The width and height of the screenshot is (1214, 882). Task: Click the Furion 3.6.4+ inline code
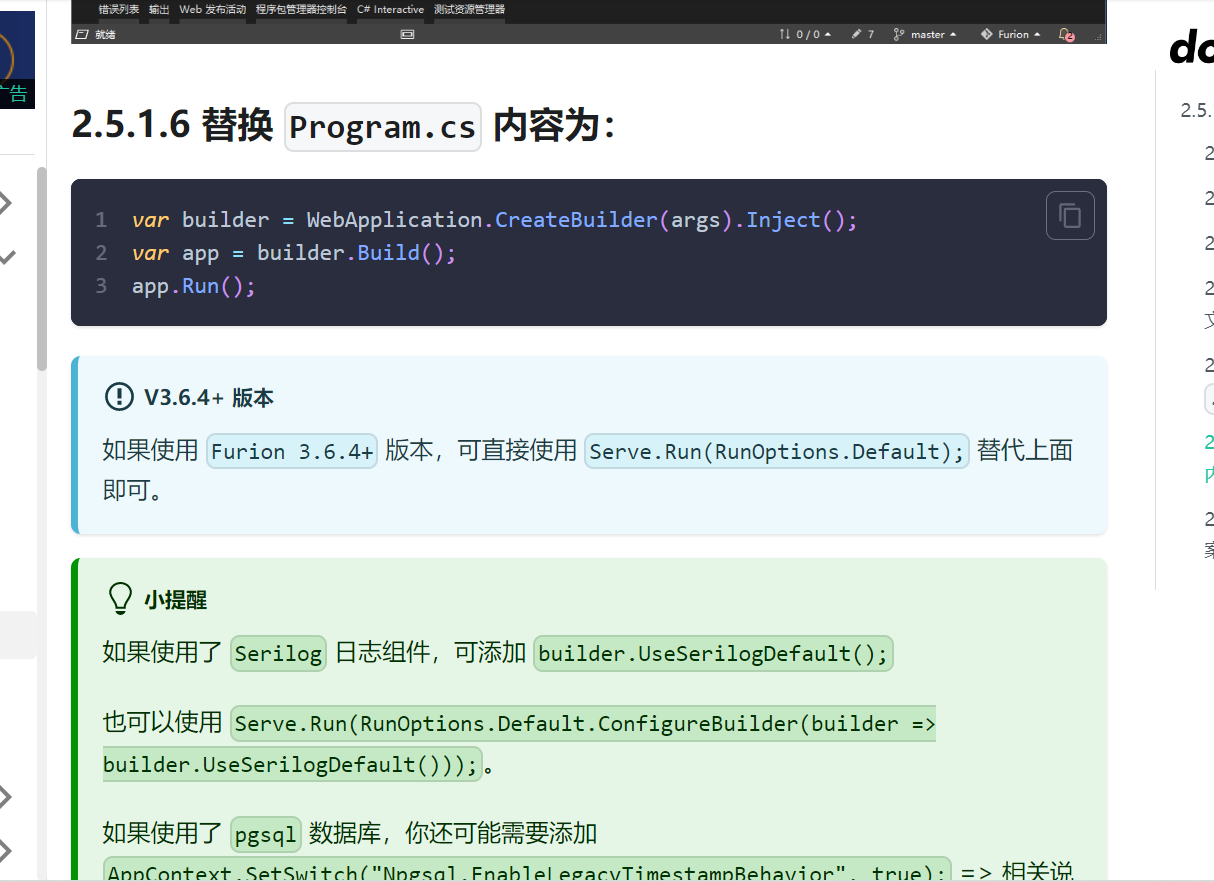292,451
